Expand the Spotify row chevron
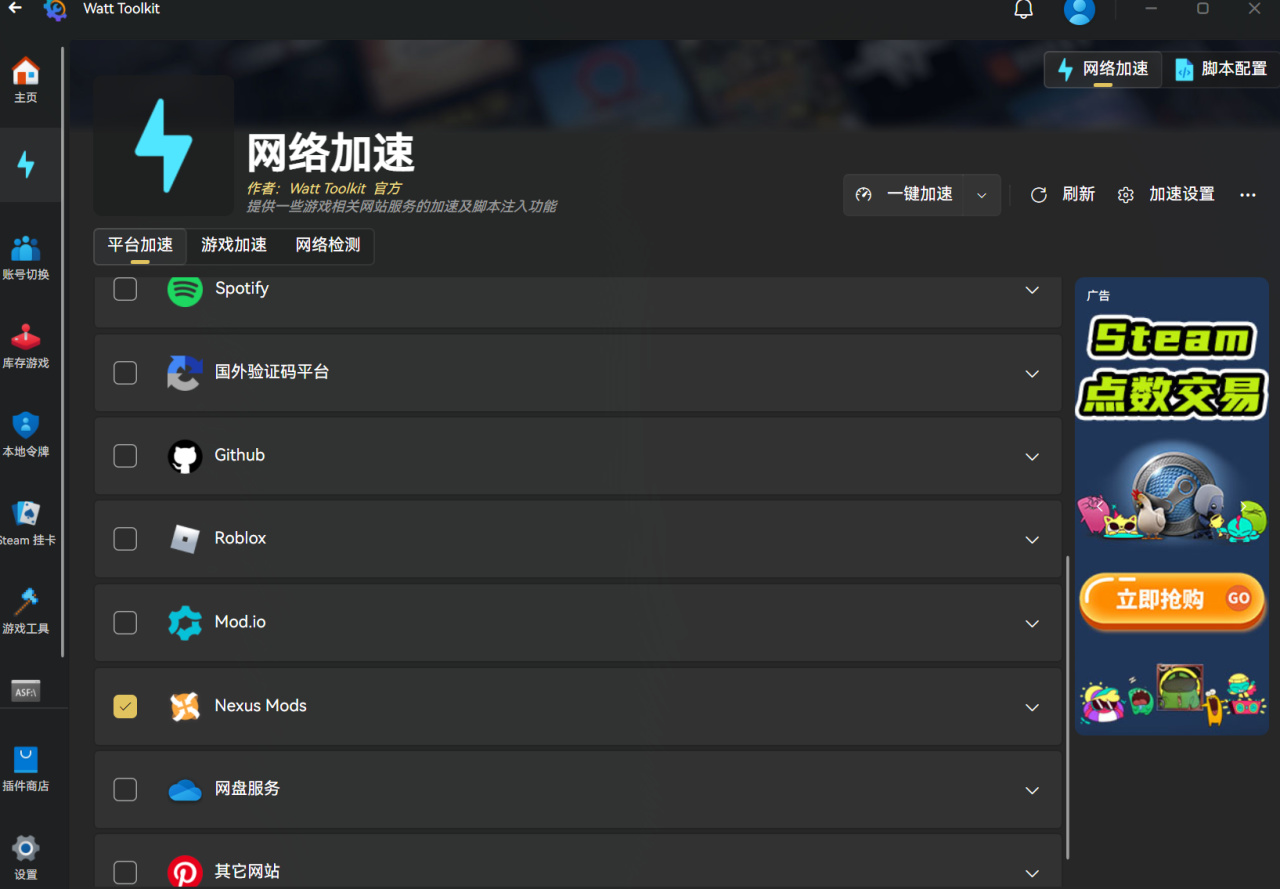This screenshot has width=1280, height=889. coord(1032,290)
